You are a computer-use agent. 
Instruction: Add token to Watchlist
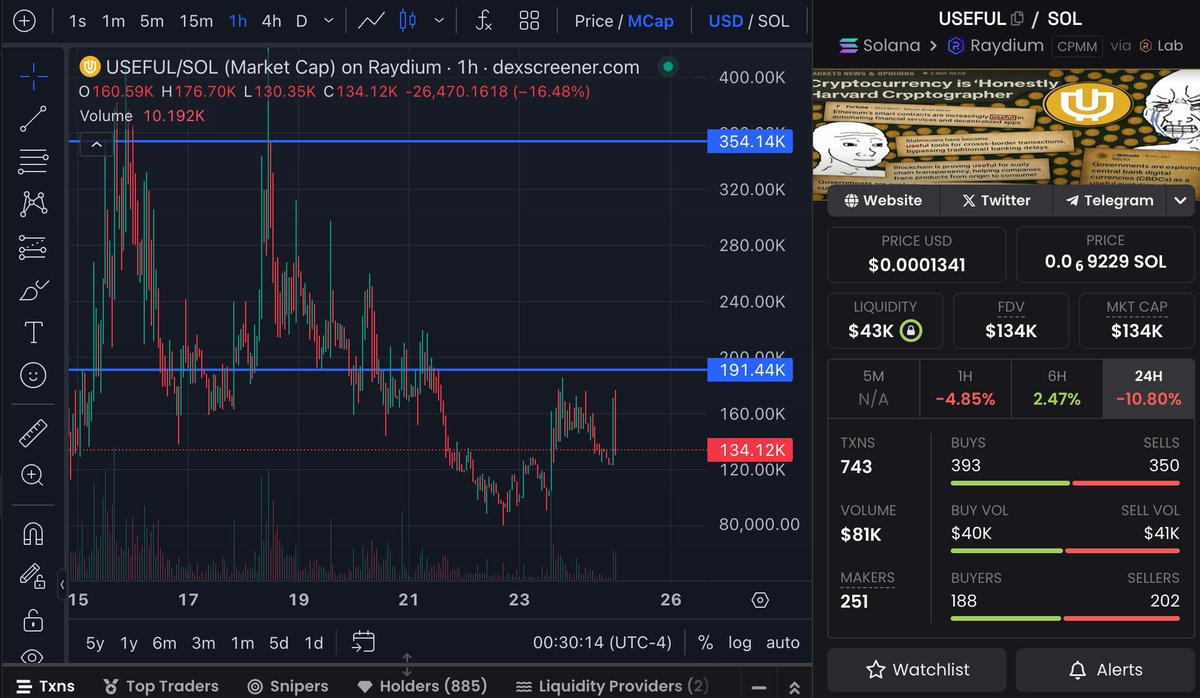click(917, 670)
